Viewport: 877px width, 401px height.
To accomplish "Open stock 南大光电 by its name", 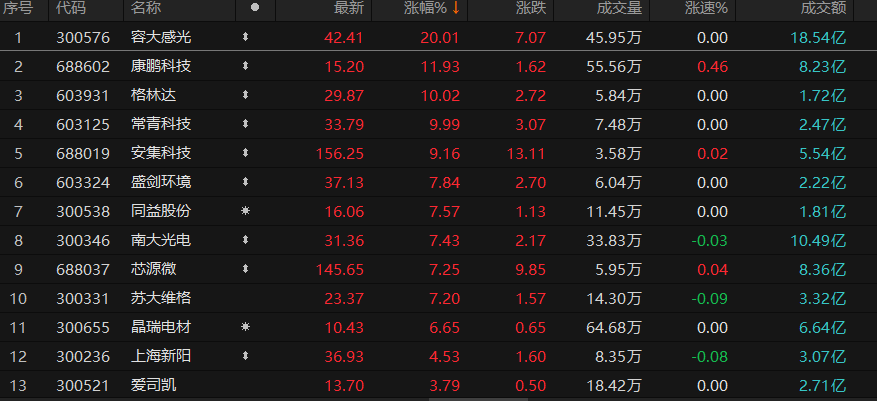I will point(160,241).
